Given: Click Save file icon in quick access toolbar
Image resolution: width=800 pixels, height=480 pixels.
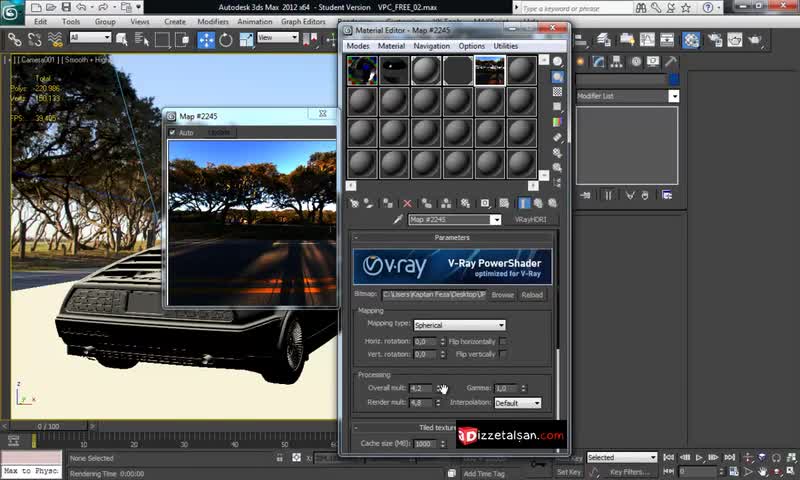Looking at the screenshot, I should pos(66,6).
